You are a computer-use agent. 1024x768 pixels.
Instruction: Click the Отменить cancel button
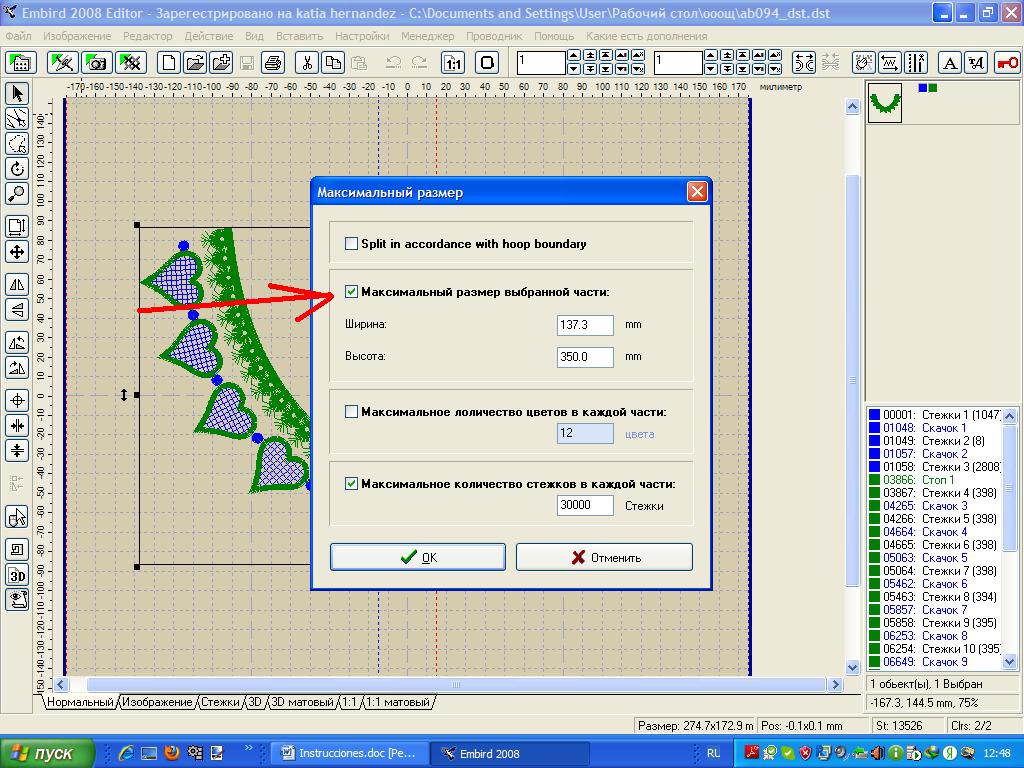[x=604, y=557]
